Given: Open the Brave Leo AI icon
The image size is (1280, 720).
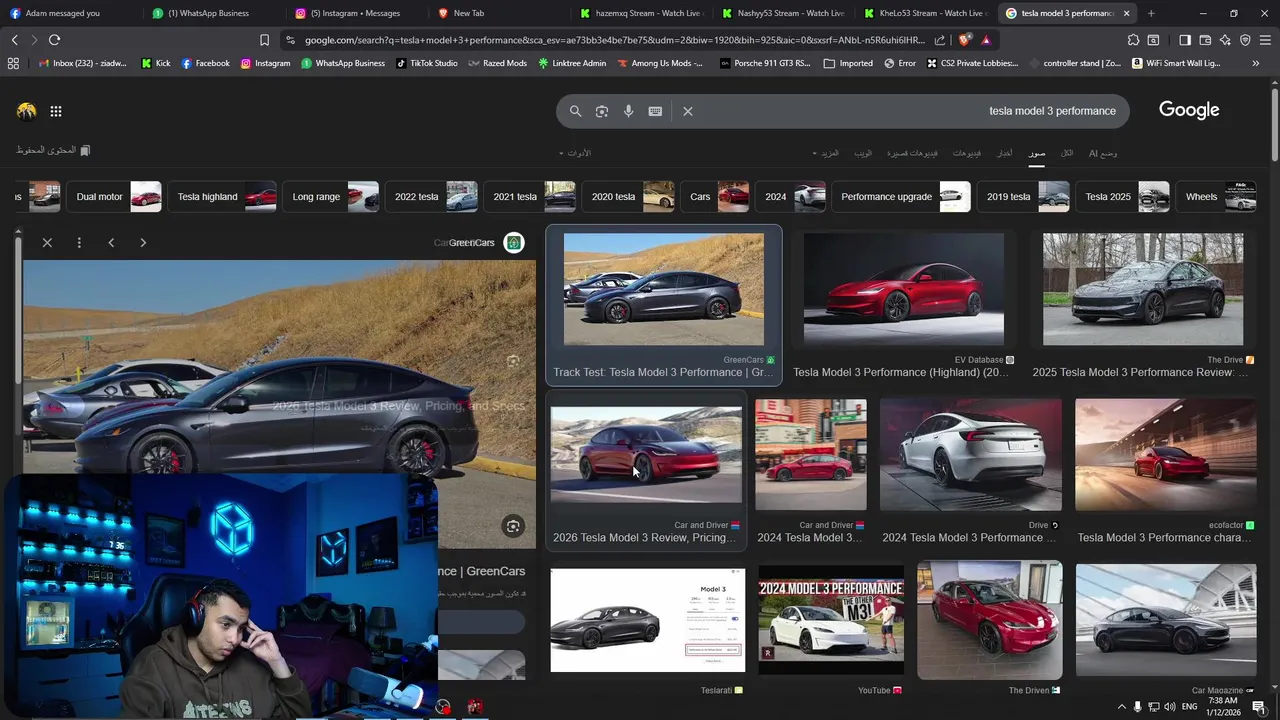Looking at the screenshot, I should pos(1225,40).
